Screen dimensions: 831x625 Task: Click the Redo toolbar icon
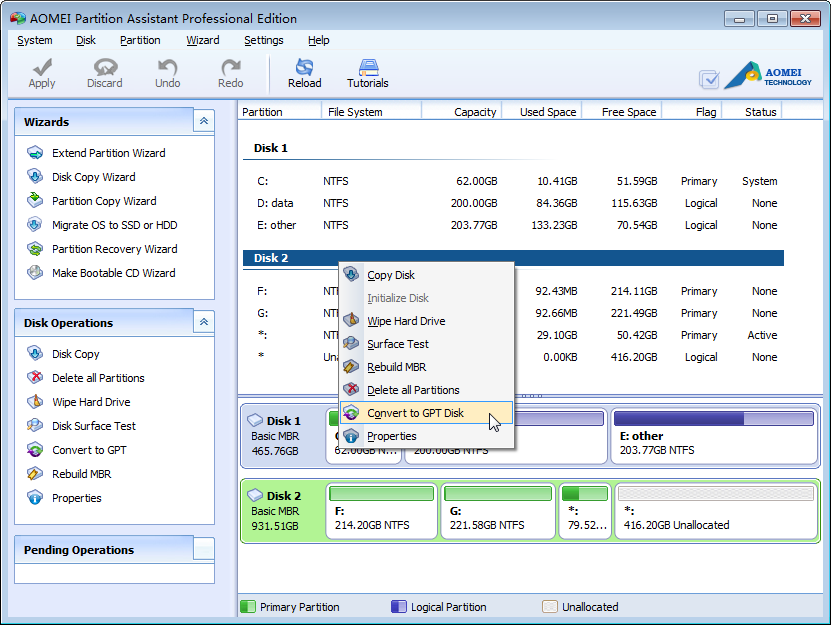coord(229,72)
